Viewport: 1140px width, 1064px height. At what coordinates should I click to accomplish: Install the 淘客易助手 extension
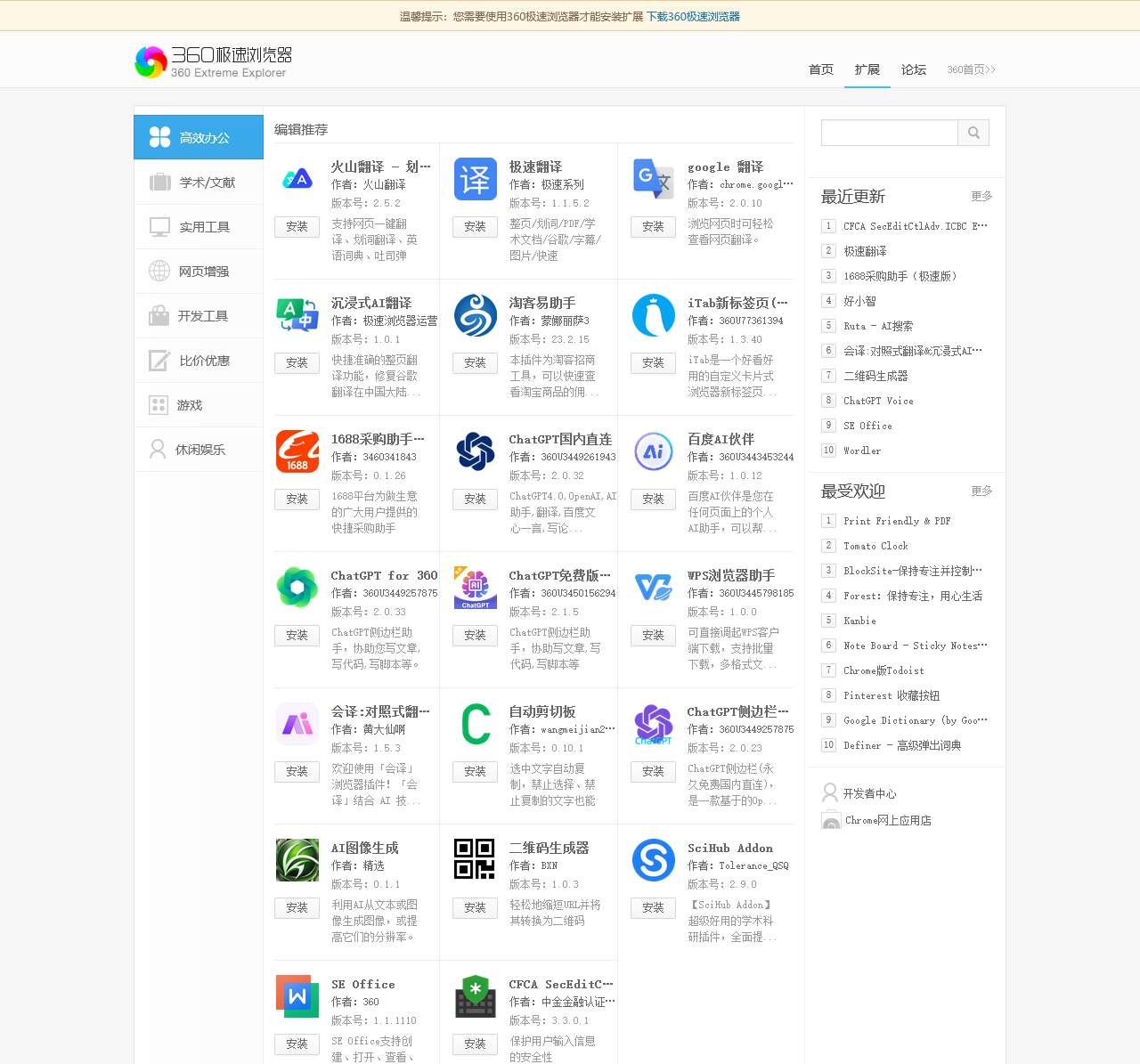tap(476, 363)
